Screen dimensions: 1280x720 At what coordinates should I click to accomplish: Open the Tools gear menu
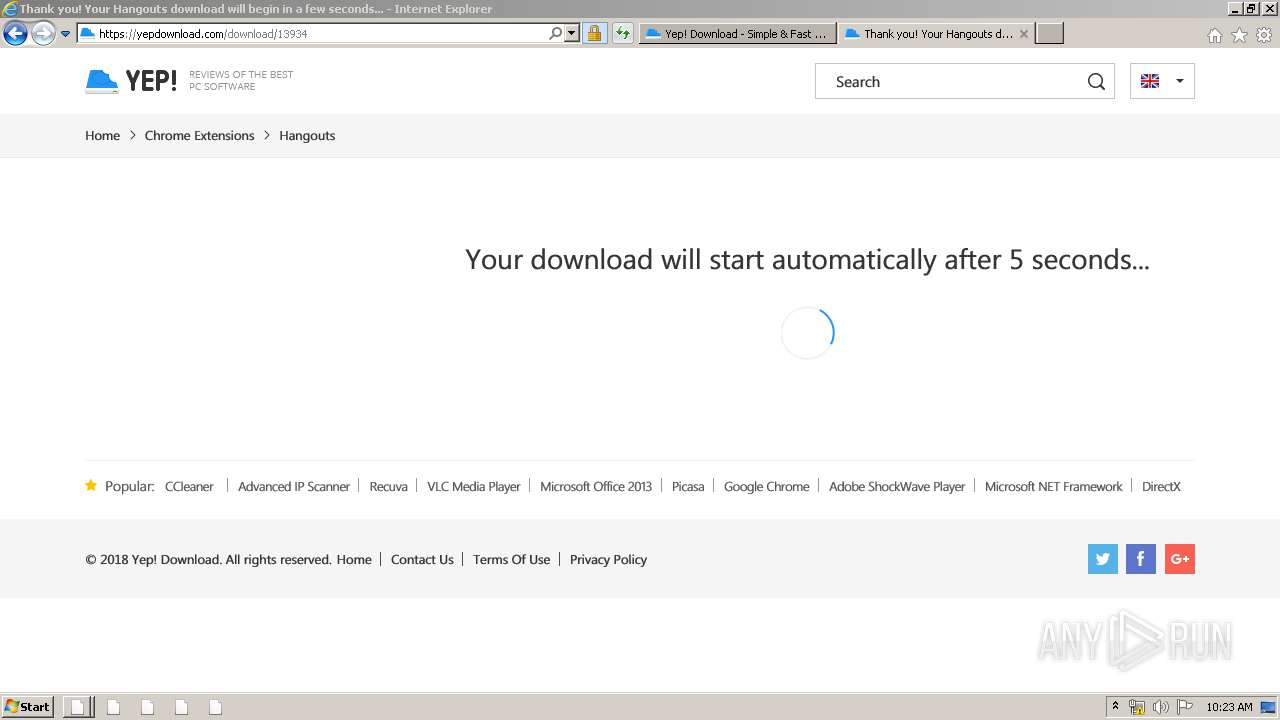[x=1264, y=35]
